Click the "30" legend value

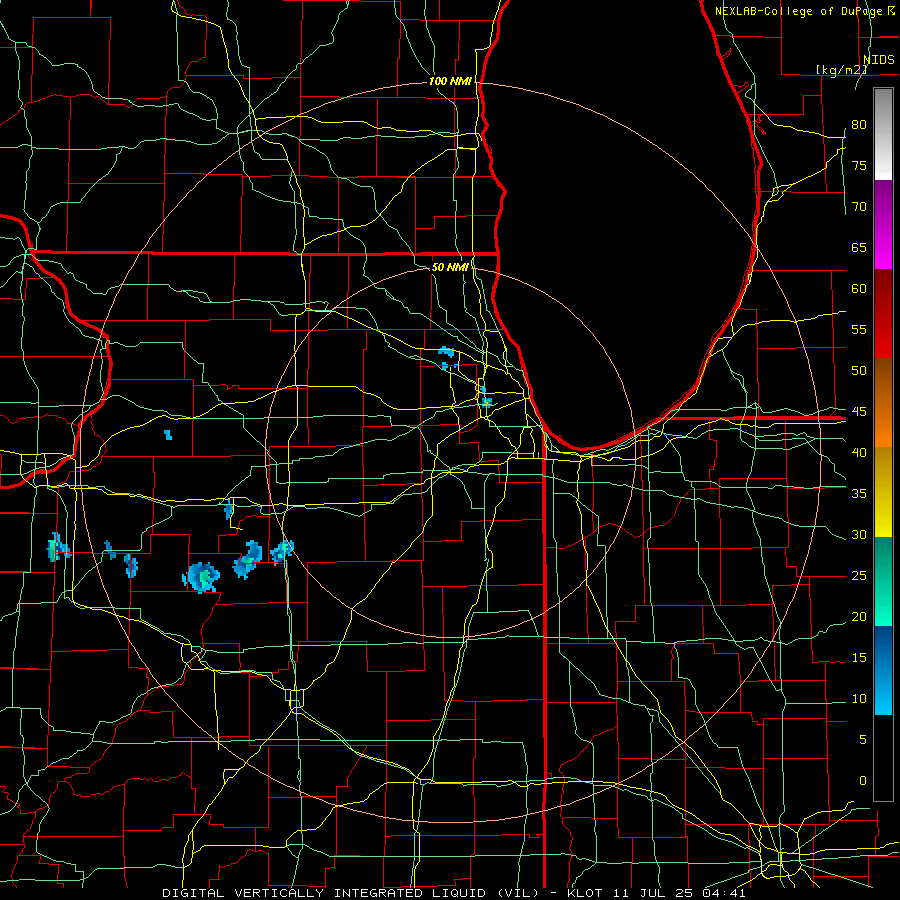click(x=859, y=535)
